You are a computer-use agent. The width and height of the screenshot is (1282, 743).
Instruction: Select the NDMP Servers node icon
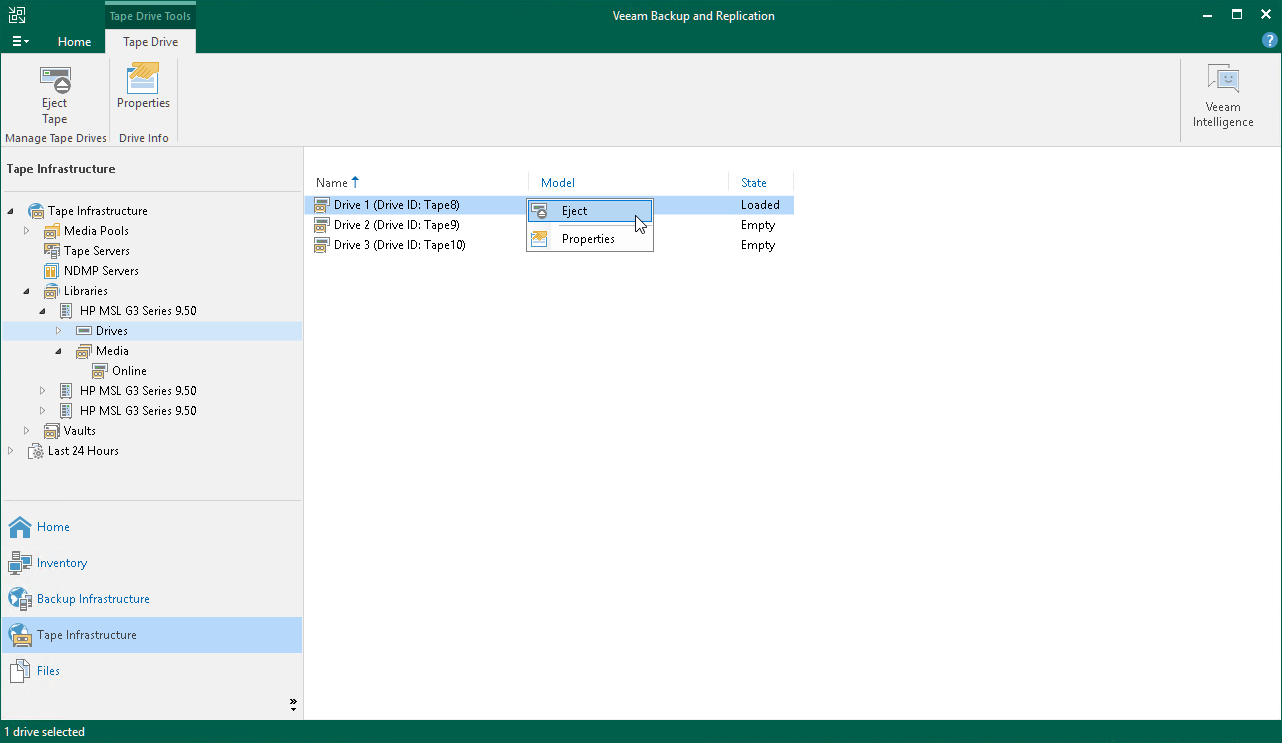coord(52,271)
